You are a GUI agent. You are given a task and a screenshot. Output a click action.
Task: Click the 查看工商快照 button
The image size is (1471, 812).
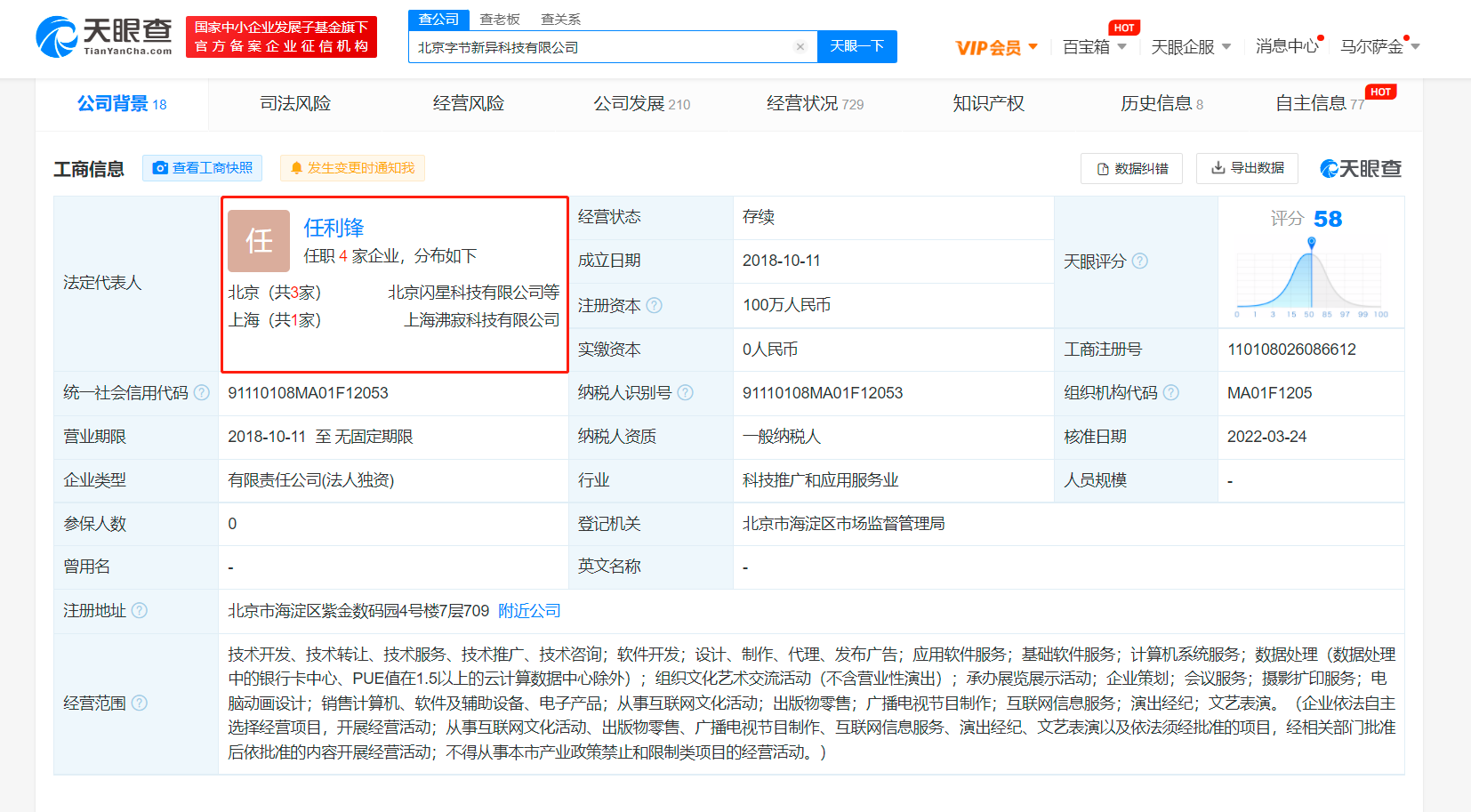tap(202, 168)
